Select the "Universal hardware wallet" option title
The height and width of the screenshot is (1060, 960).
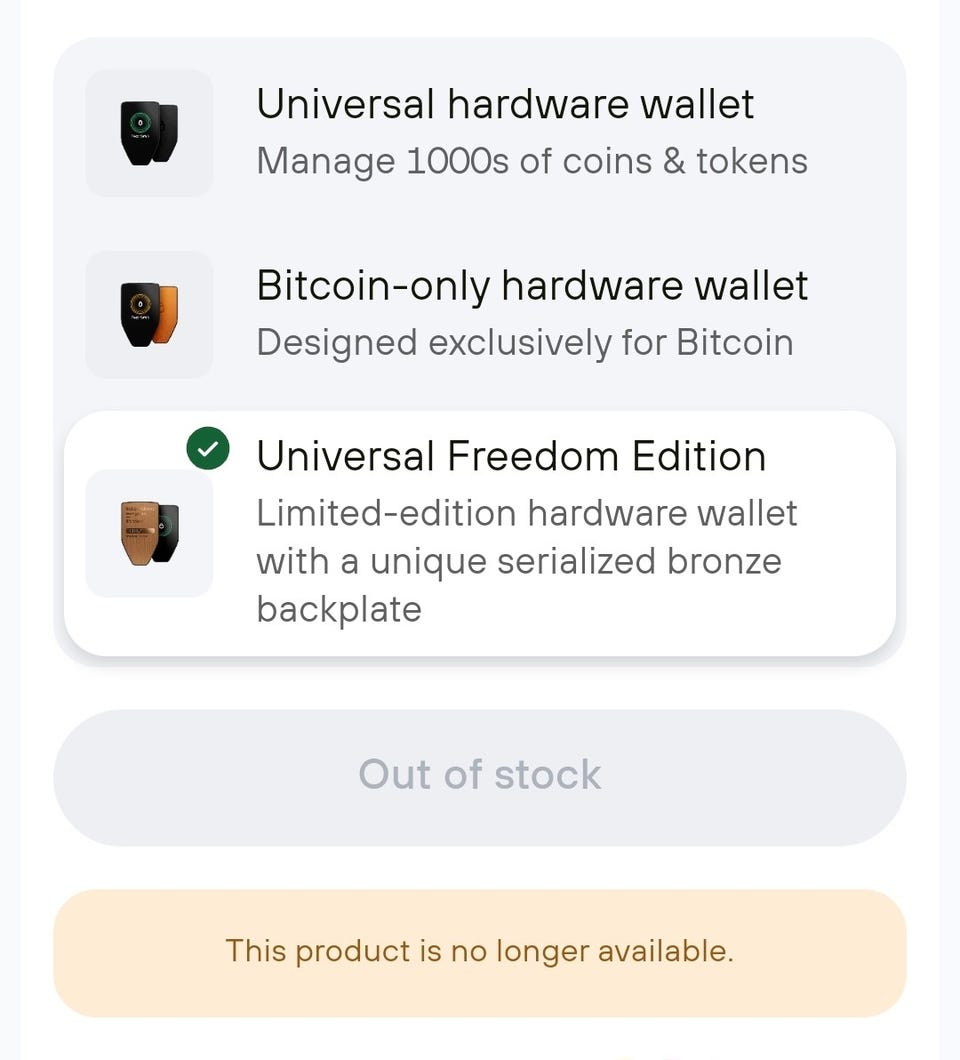505,104
